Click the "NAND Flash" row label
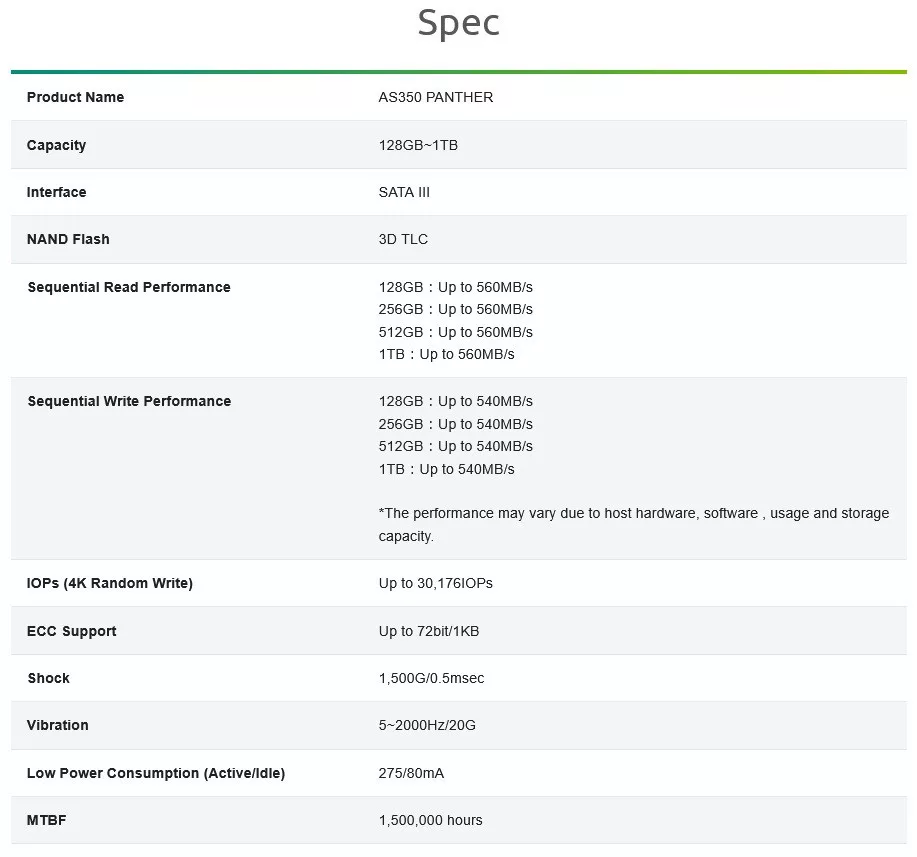This screenshot has width=917, height=857. point(68,239)
